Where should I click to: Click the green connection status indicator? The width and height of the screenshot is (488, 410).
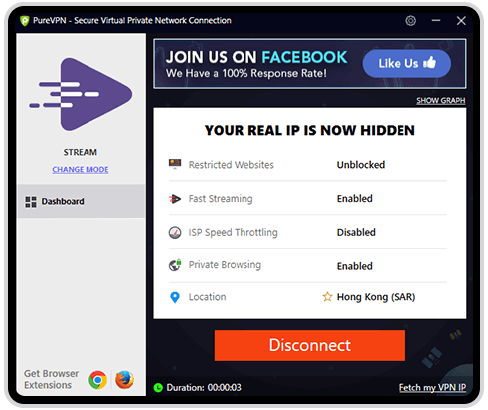click(x=158, y=388)
